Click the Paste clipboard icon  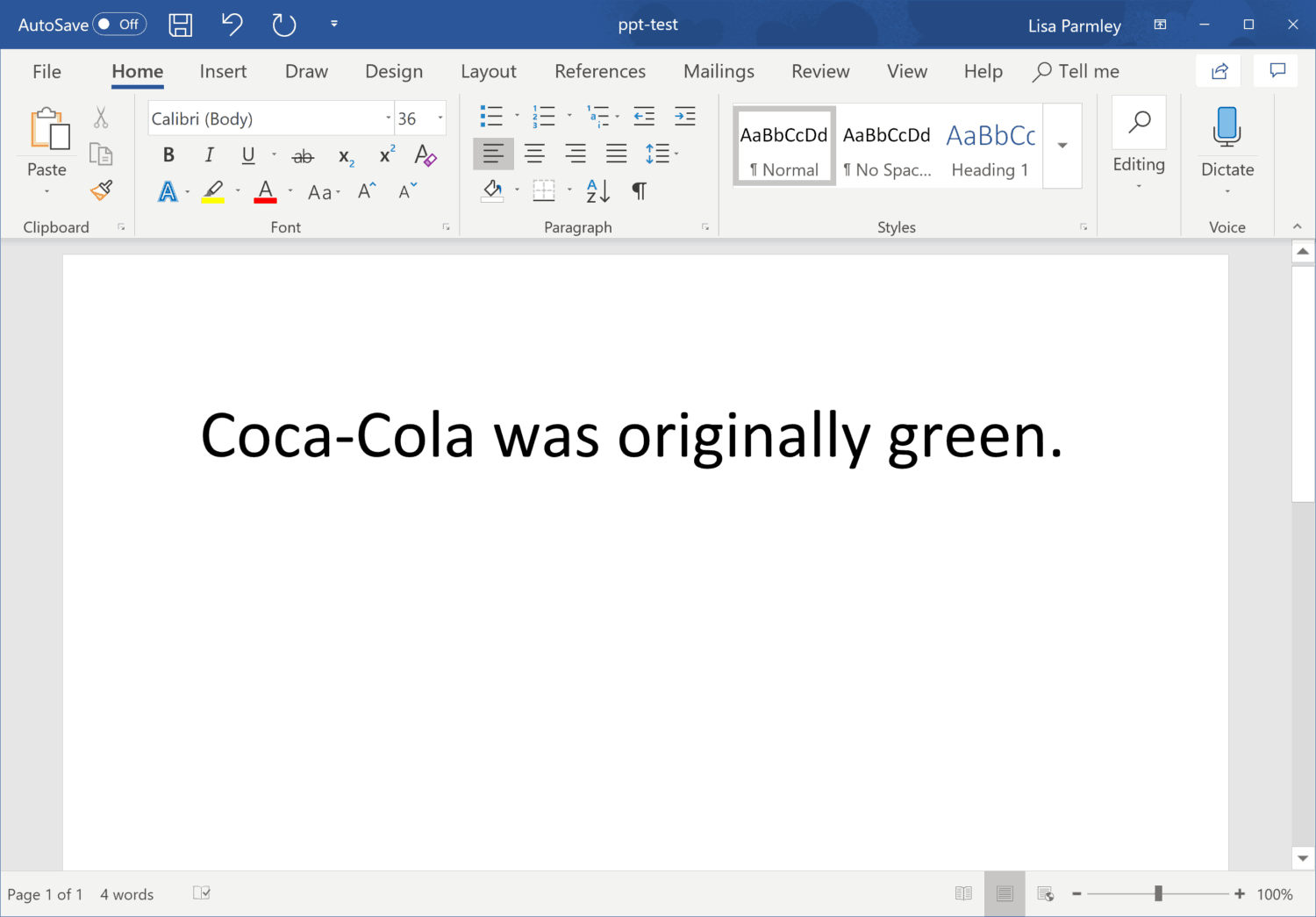click(49, 129)
